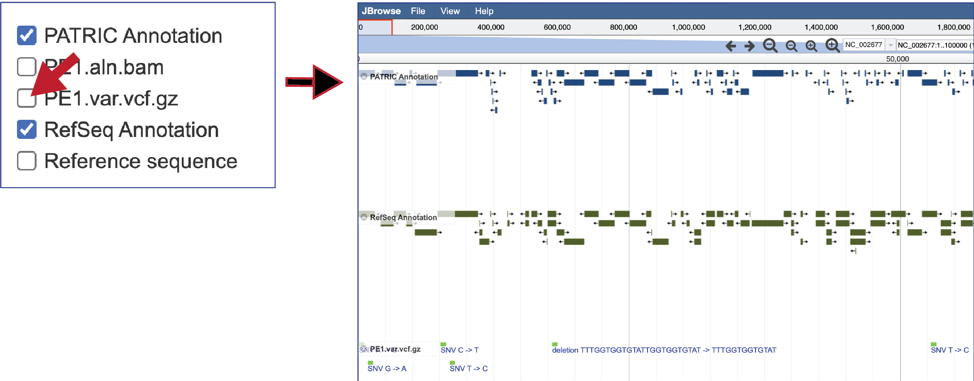Click the large zoom-in magnifier
974x381 pixels.
click(832, 46)
